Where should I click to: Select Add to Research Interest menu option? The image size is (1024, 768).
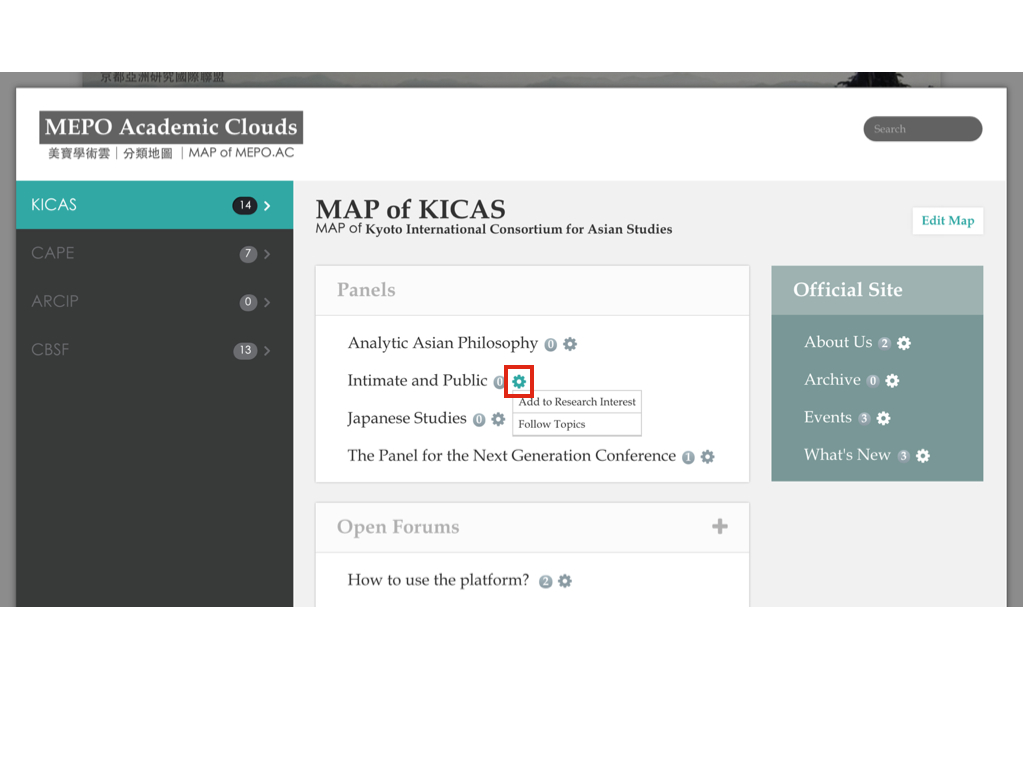tap(577, 402)
